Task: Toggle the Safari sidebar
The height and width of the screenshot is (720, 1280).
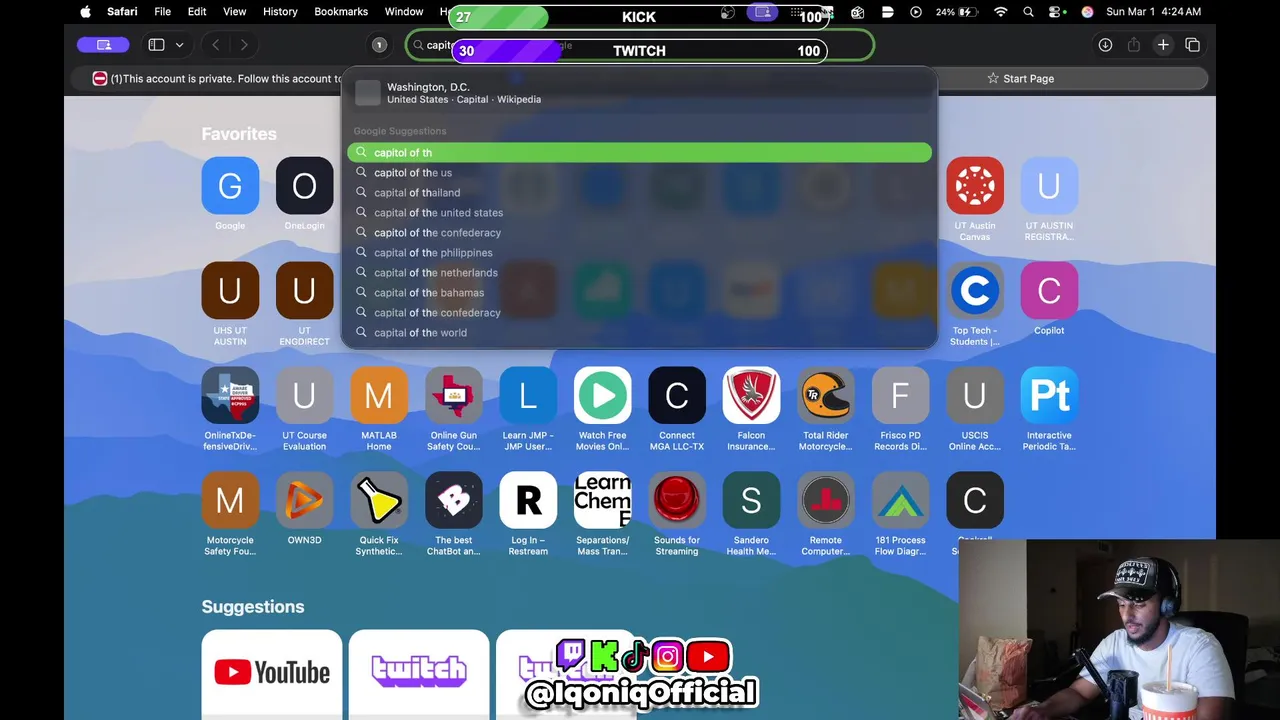Action: coord(156,45)
